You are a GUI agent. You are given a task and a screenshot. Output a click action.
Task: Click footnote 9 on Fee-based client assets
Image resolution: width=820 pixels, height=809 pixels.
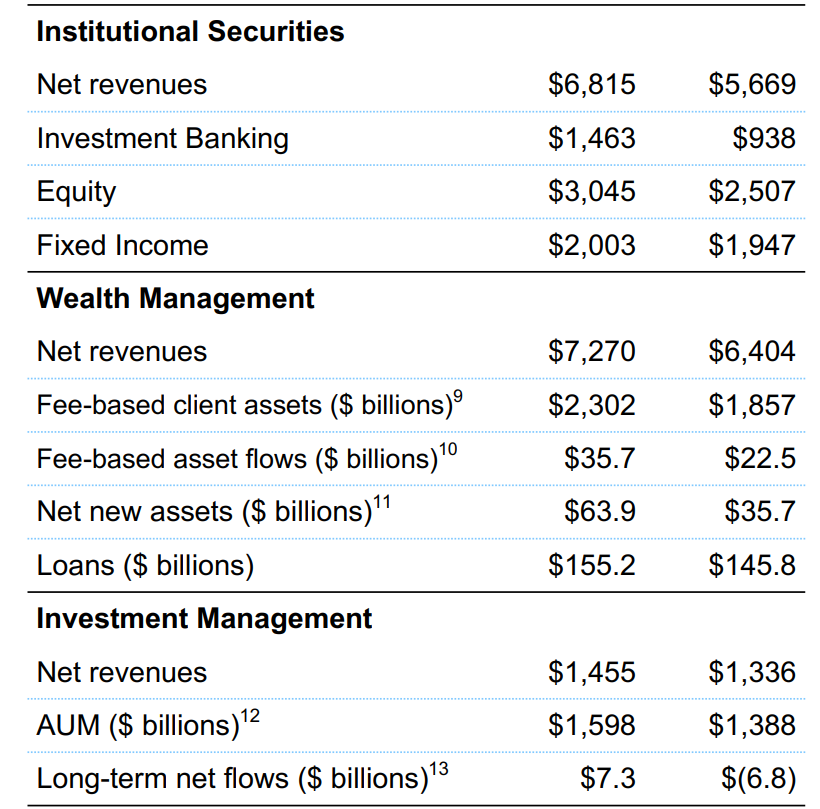pyautogui.click(x=458, y=396)
